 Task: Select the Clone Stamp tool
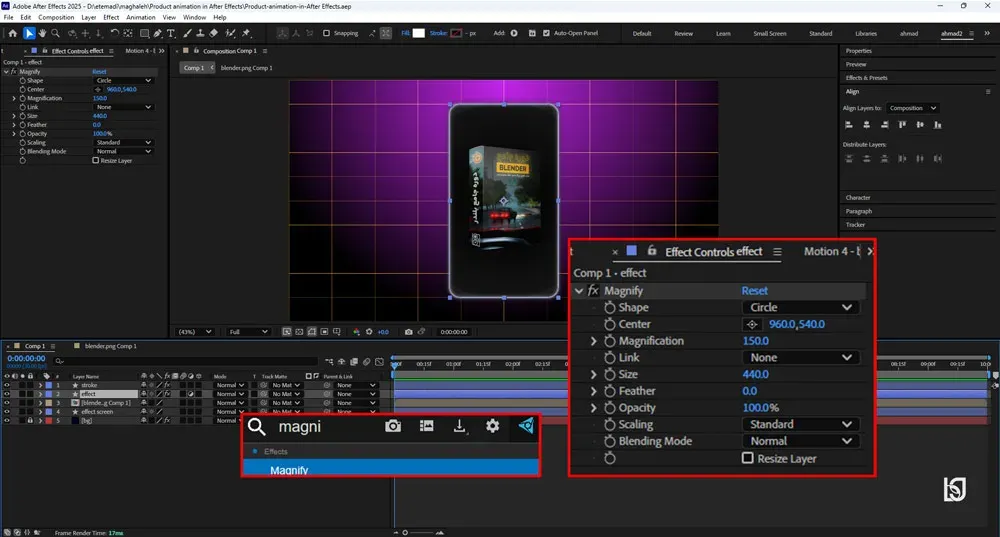(x=200, y=33)
